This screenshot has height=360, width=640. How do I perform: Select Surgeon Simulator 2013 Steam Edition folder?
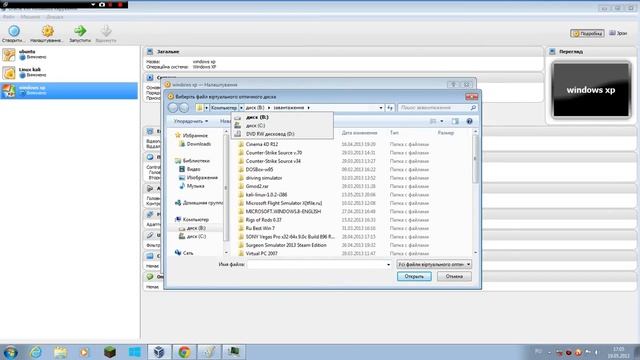click(x=286, y=245)
